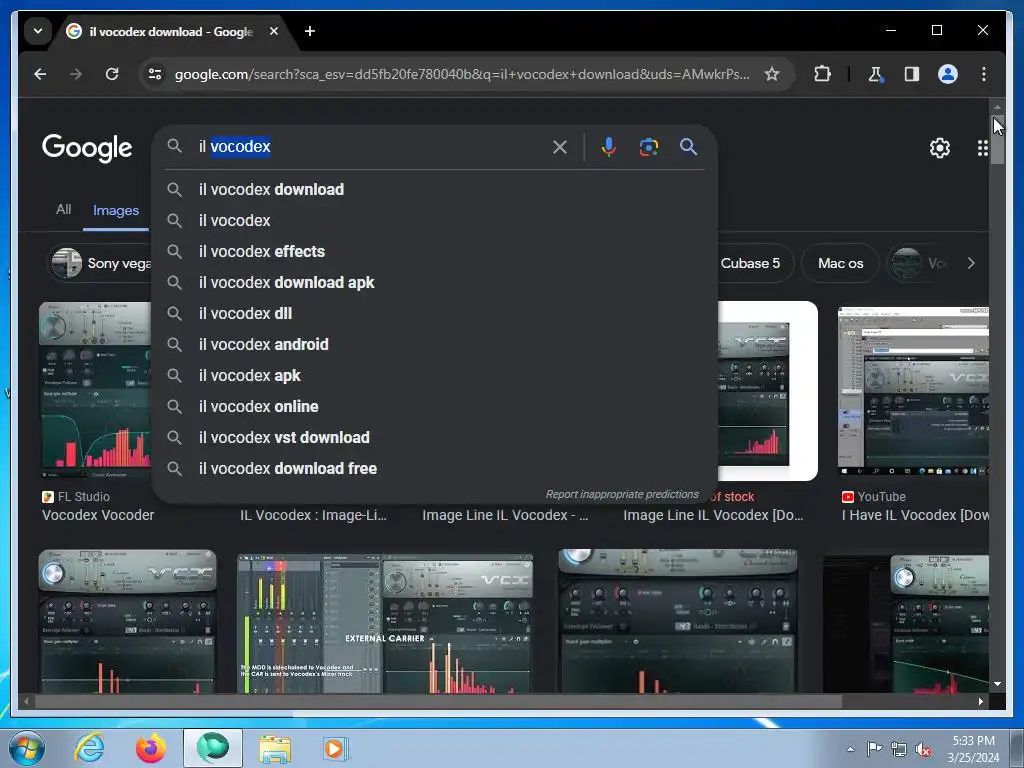1024x768 pixels.
Task: Switch to the Images tab
Action: point(116,210)
